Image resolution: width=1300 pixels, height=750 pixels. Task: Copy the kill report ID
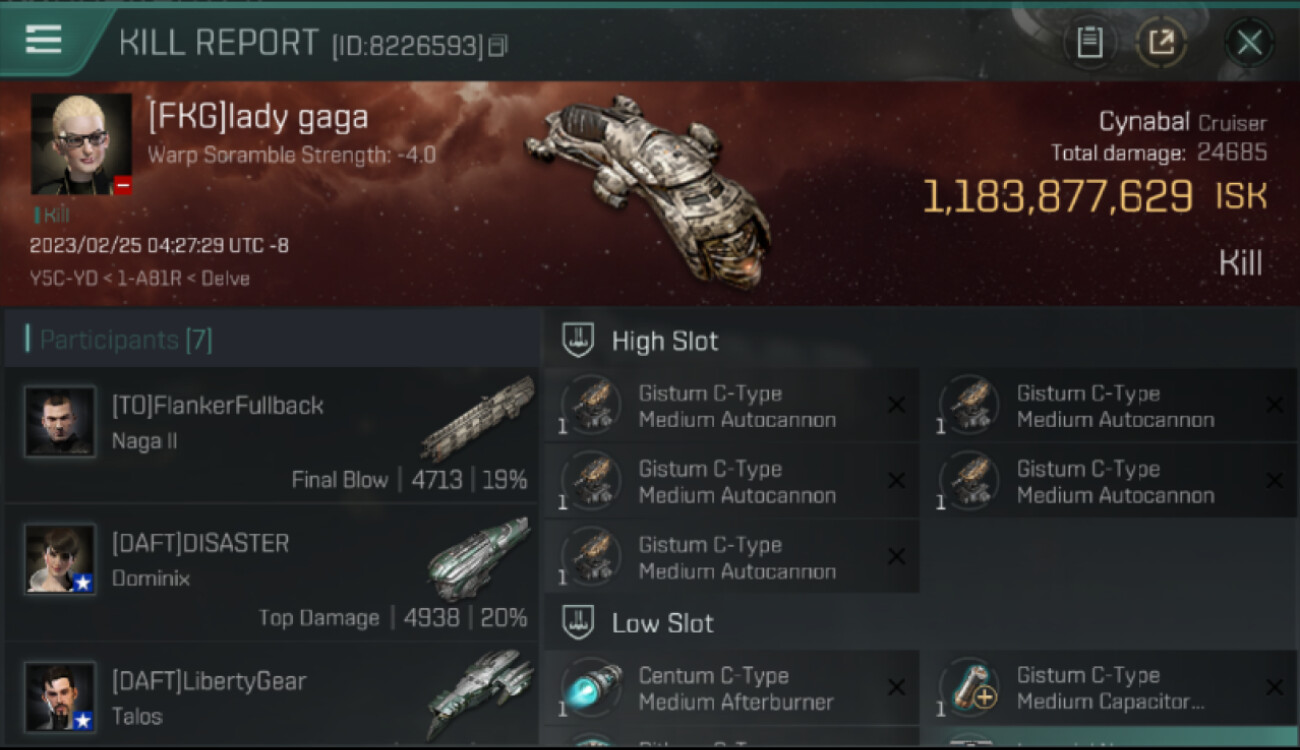click(498, 46)
